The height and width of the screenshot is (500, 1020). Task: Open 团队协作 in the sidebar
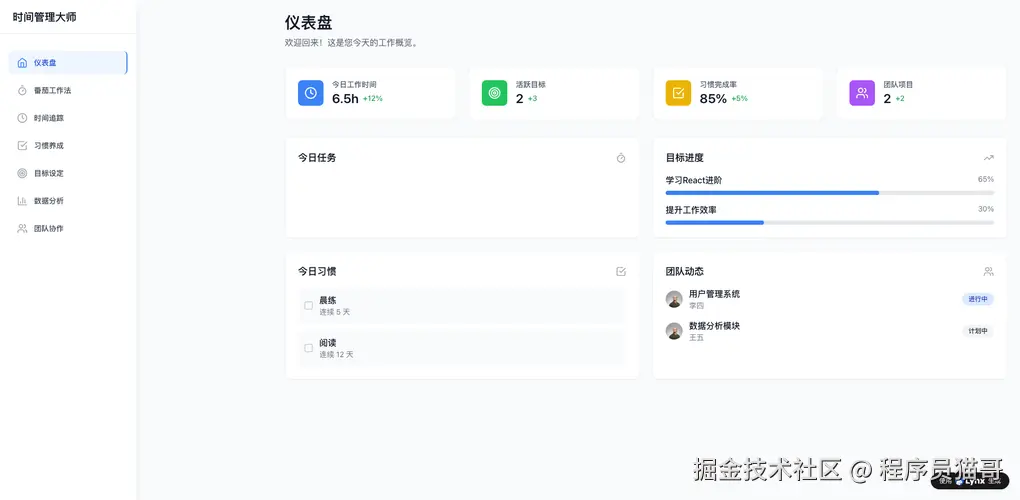(x=68, y=229)
